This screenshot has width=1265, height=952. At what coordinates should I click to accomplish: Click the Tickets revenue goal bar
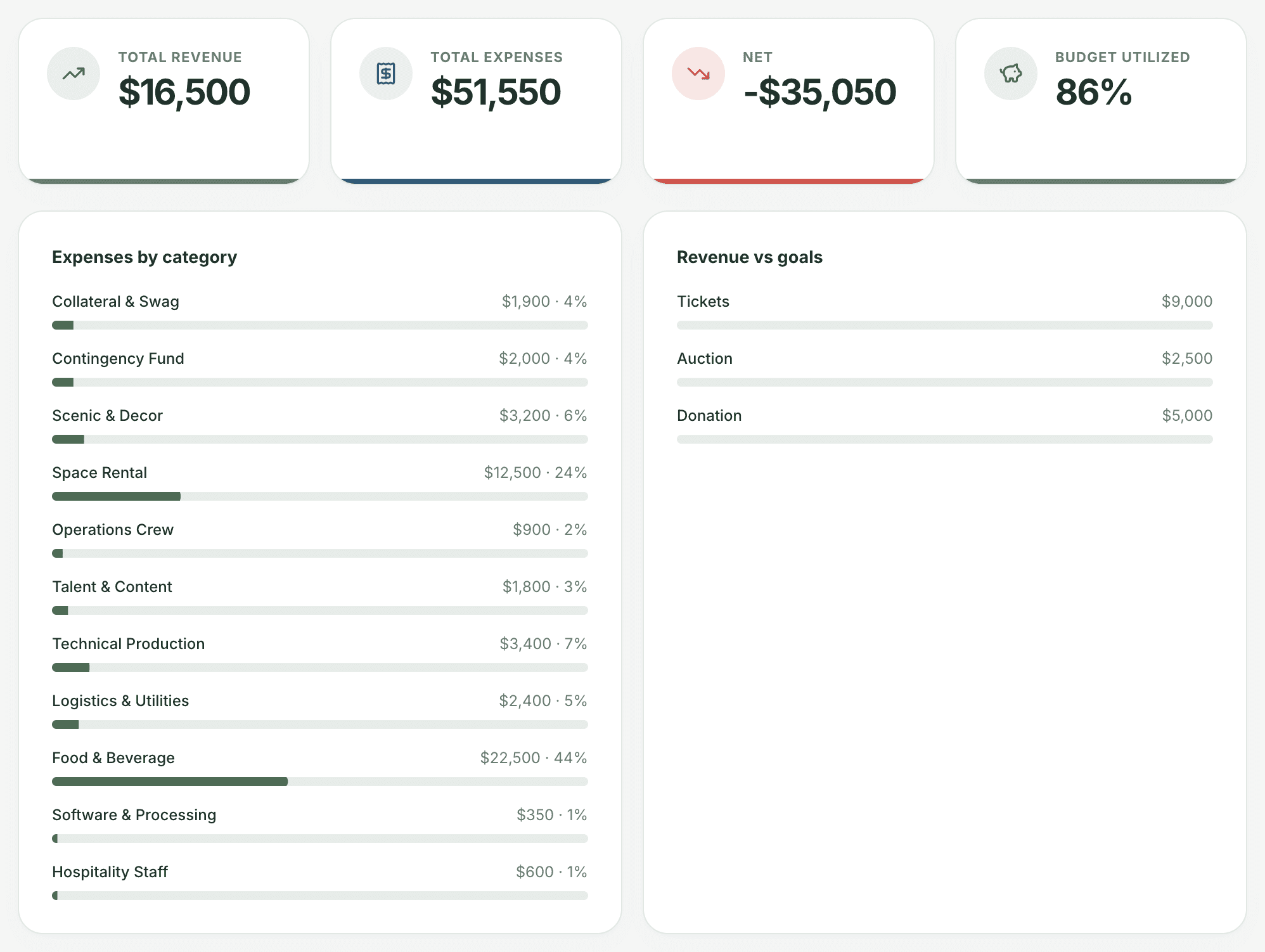pyautogui.click(x=945, y=325)
